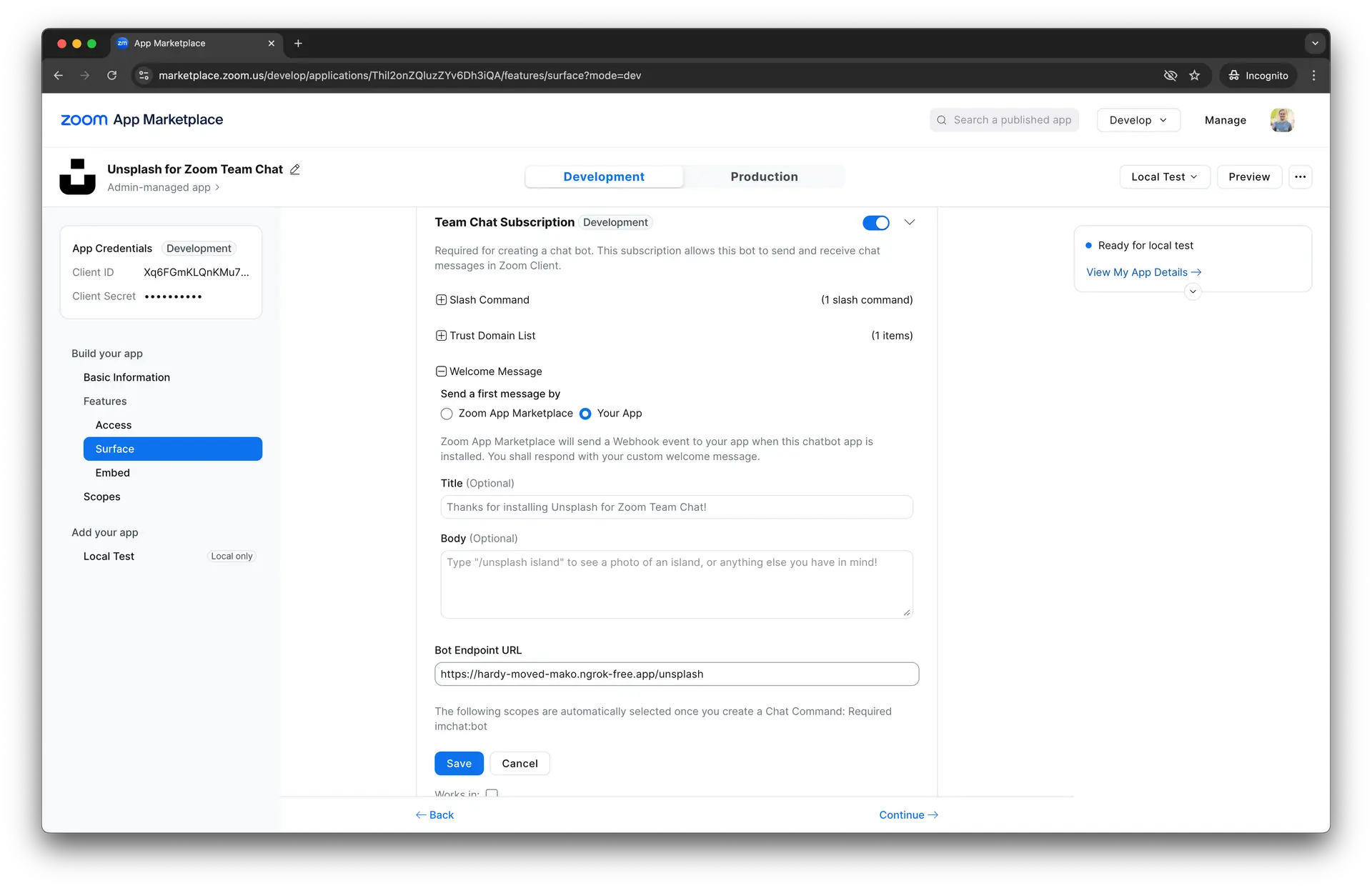Switch to the Production tab
This screenshot has height=888, width=1372.
[764, 176]
